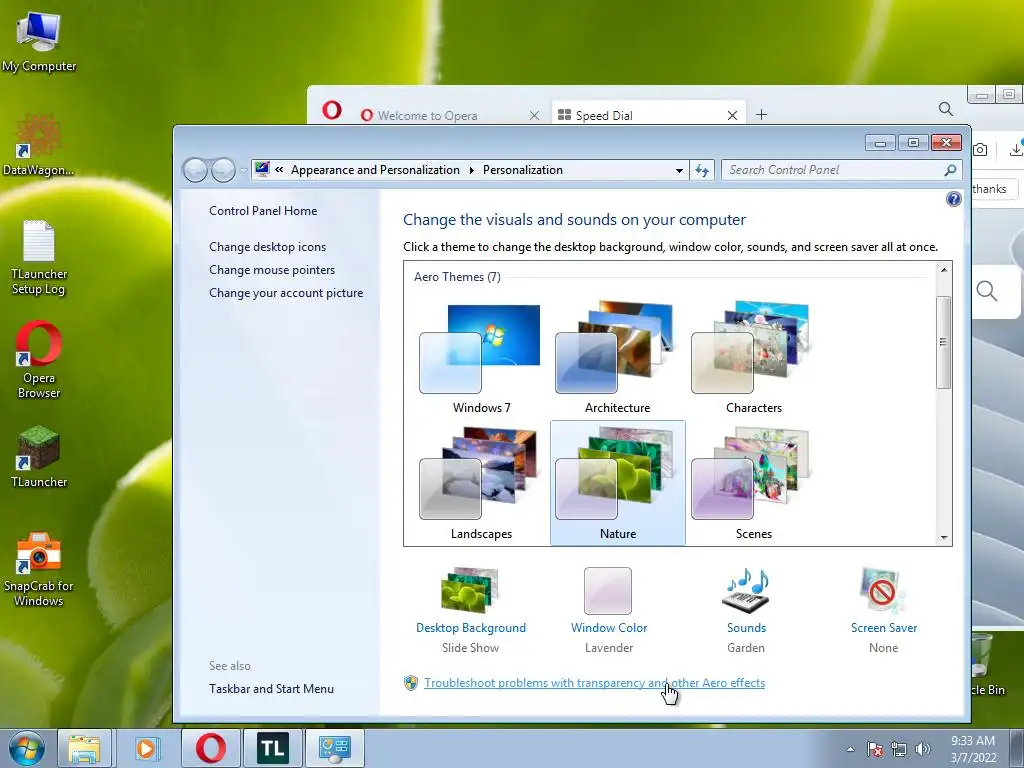Select Control Panel taskbar button
Viewport: 1024px width, 768px height.
(x=334, y=748)
